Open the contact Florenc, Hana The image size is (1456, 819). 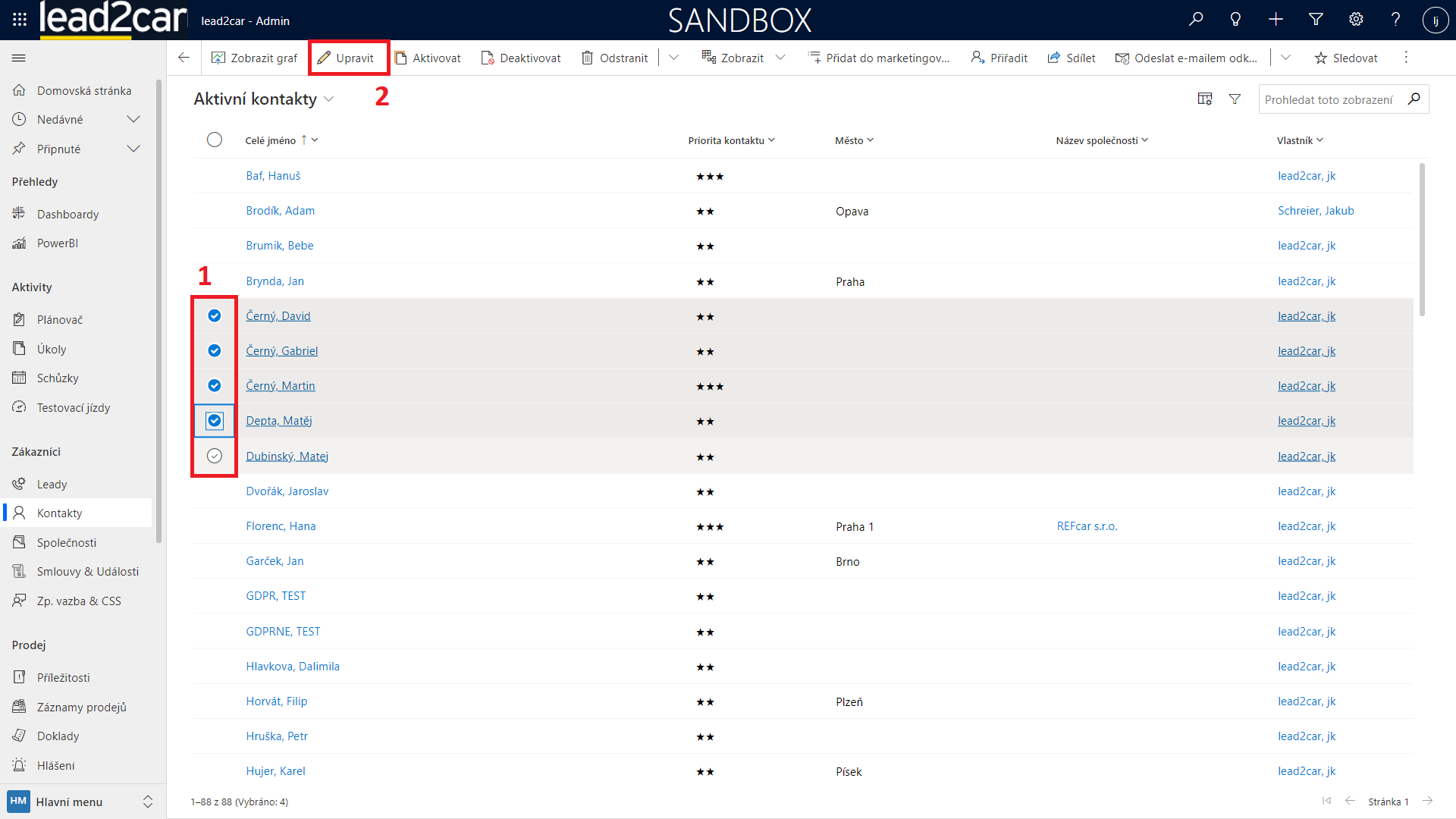281,526
